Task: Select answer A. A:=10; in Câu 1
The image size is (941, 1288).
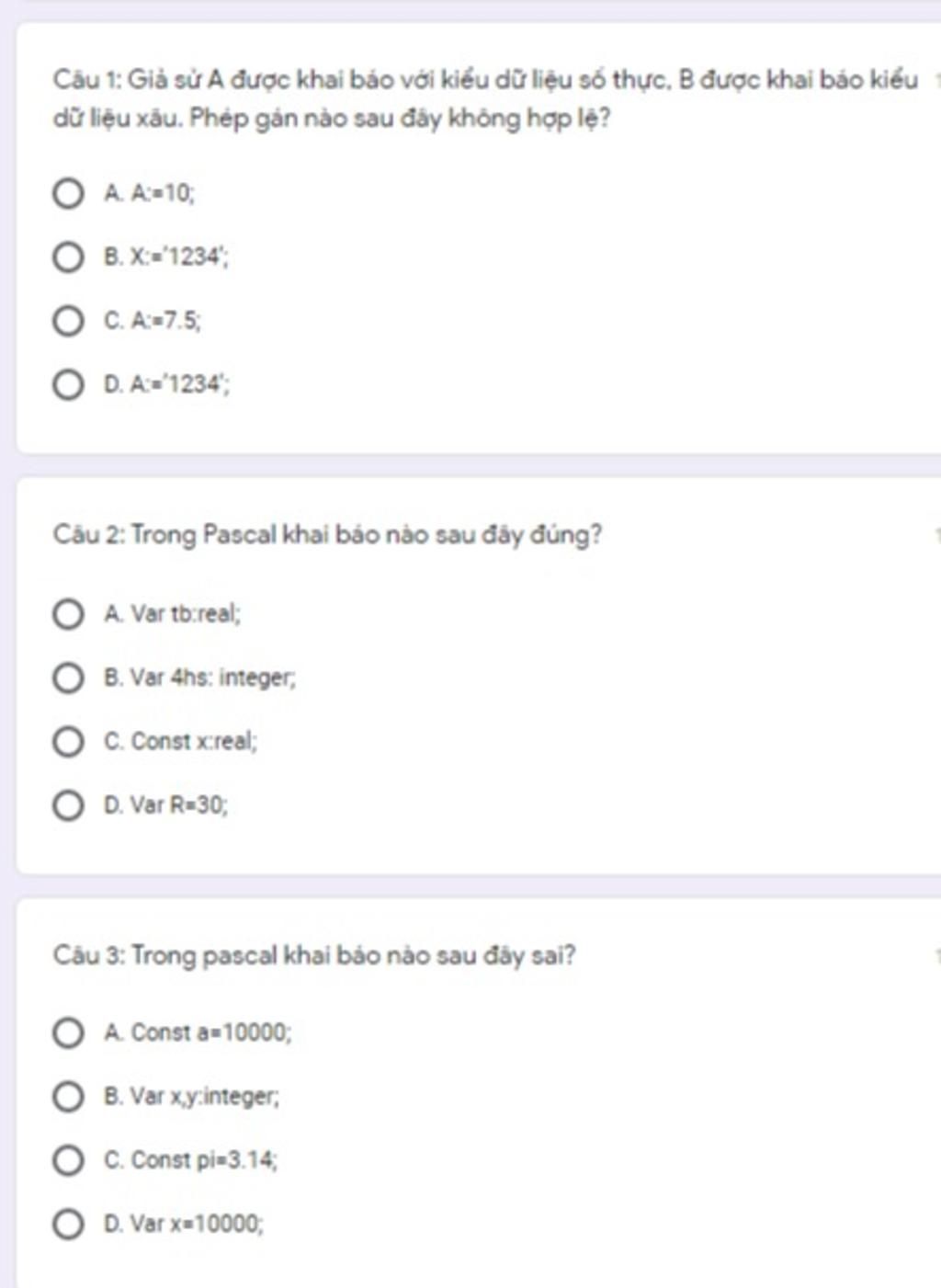Action: click(67, 194)
